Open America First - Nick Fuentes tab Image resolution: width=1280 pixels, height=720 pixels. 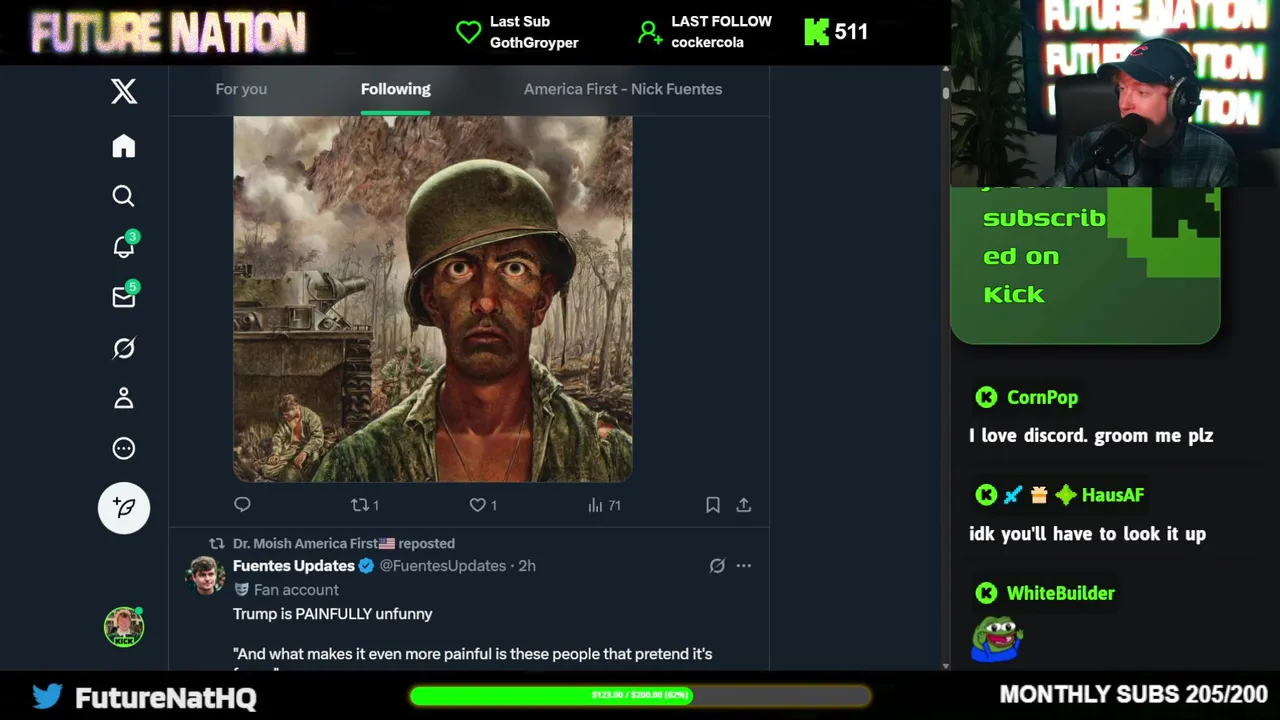(623, 89)
